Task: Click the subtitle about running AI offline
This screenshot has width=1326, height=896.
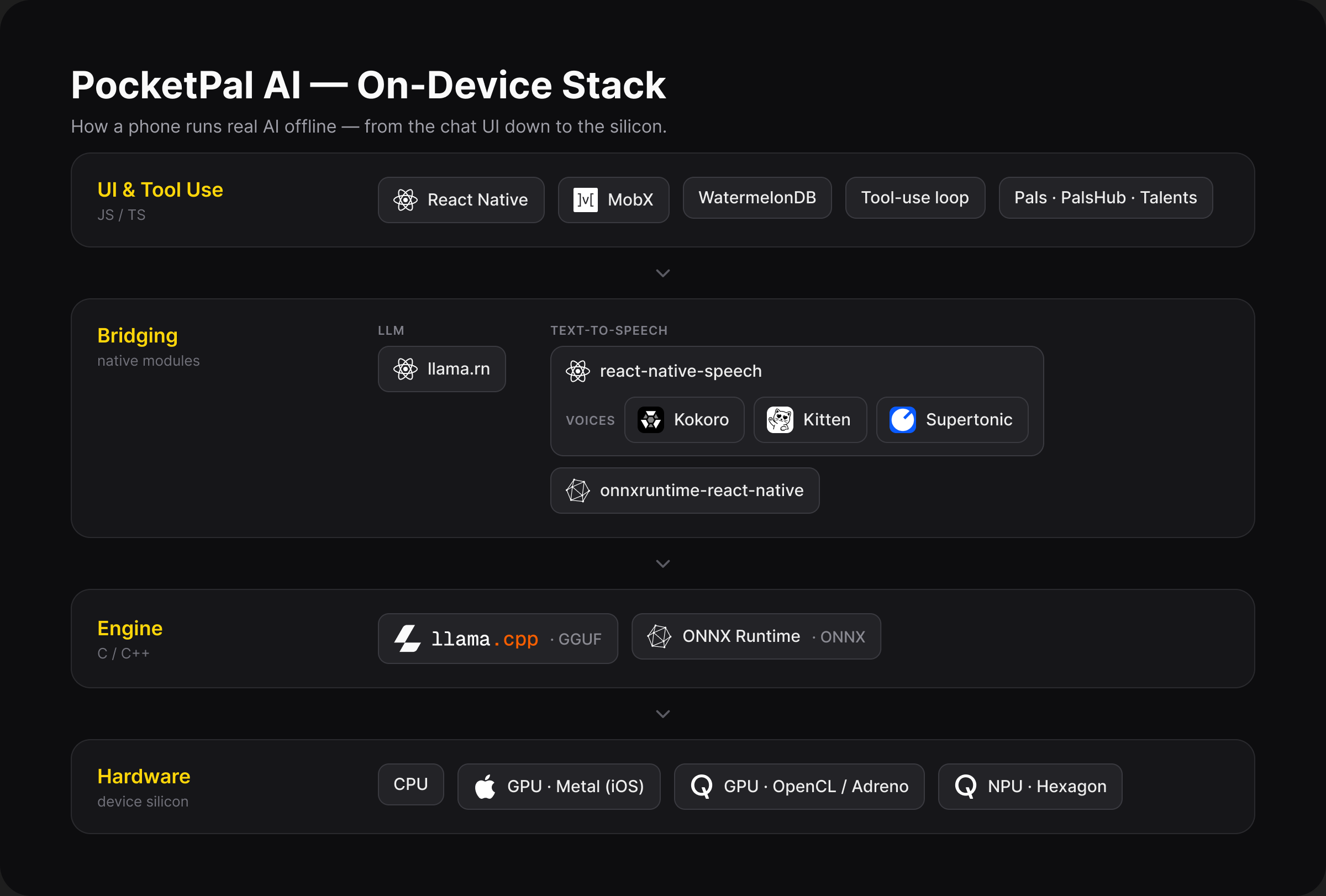Action: click(369, 126)
